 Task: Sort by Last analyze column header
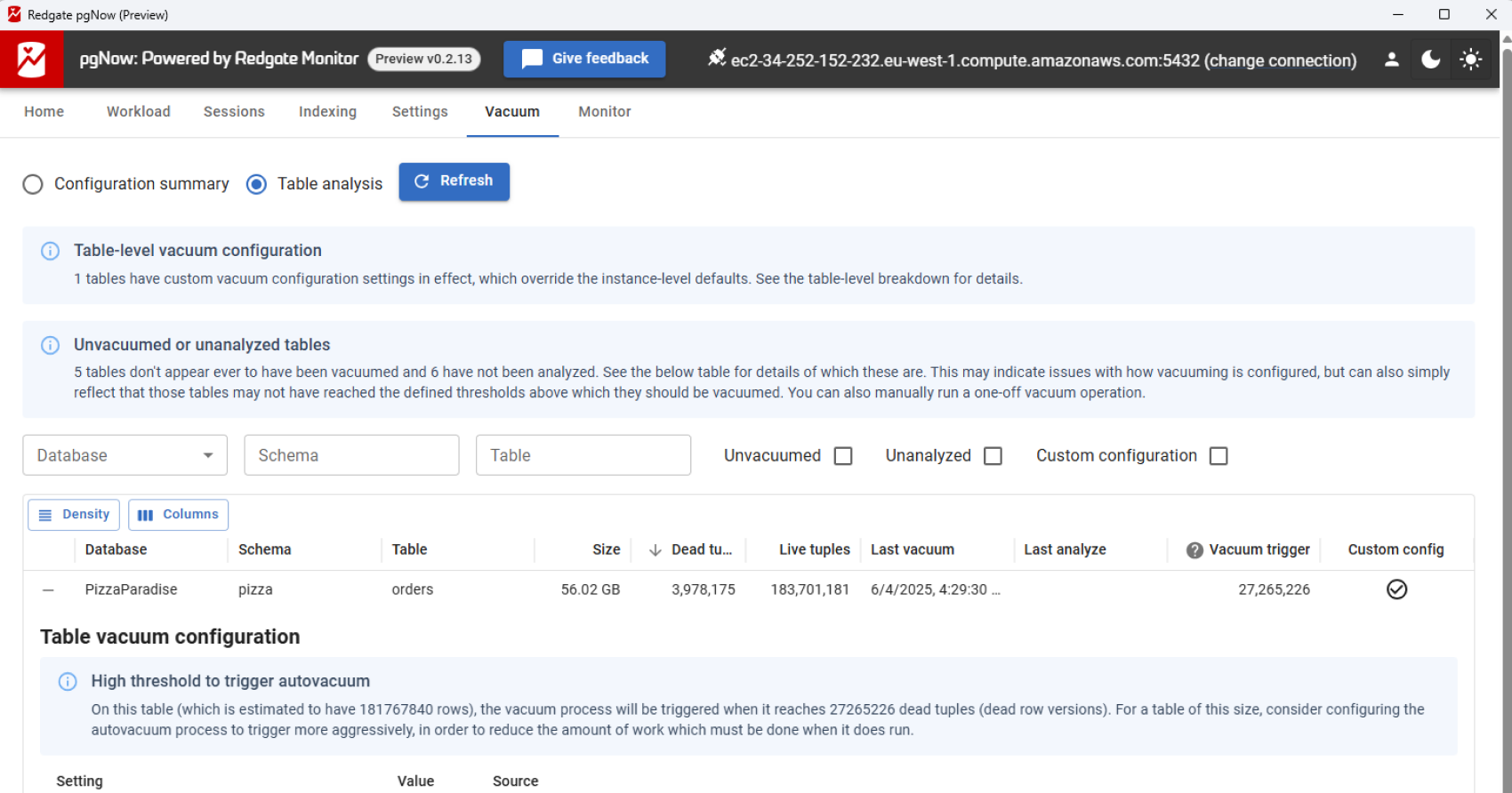(1065, 550)
